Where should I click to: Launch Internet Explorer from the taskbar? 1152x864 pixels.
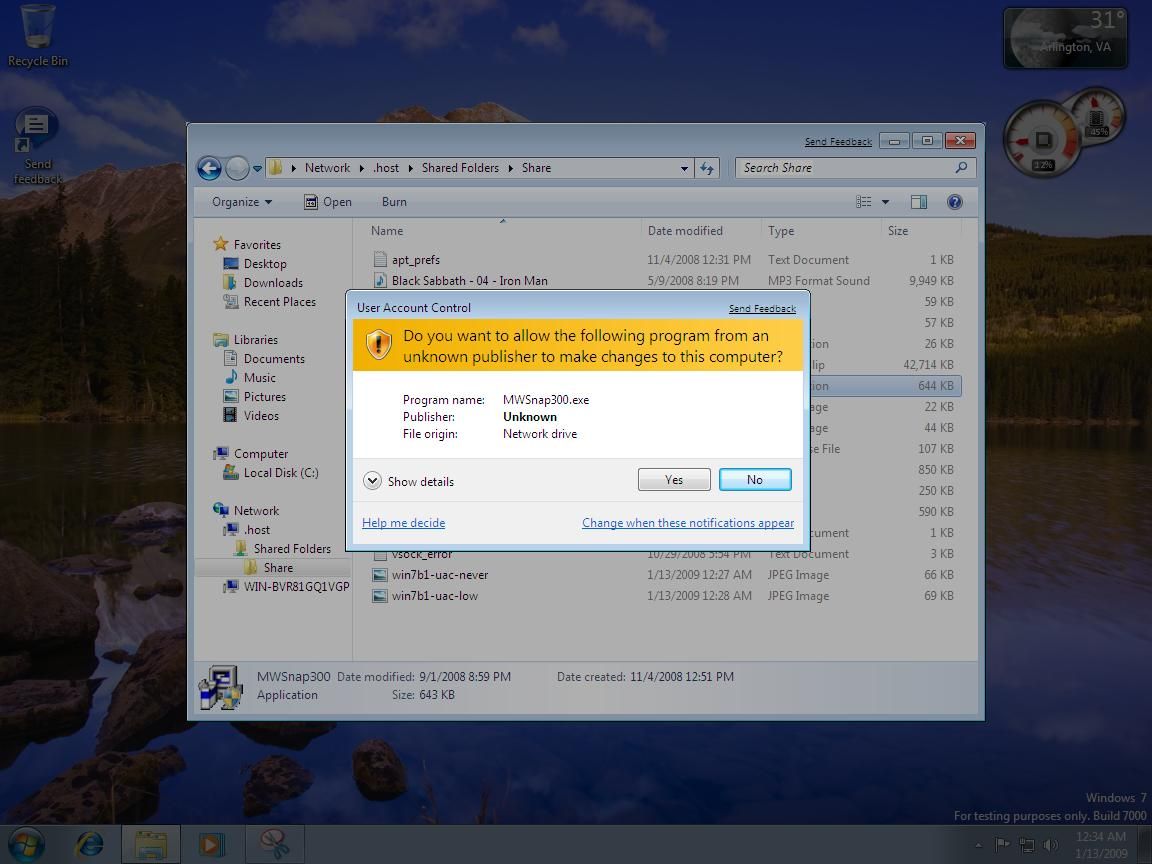[x=90, y=844]
